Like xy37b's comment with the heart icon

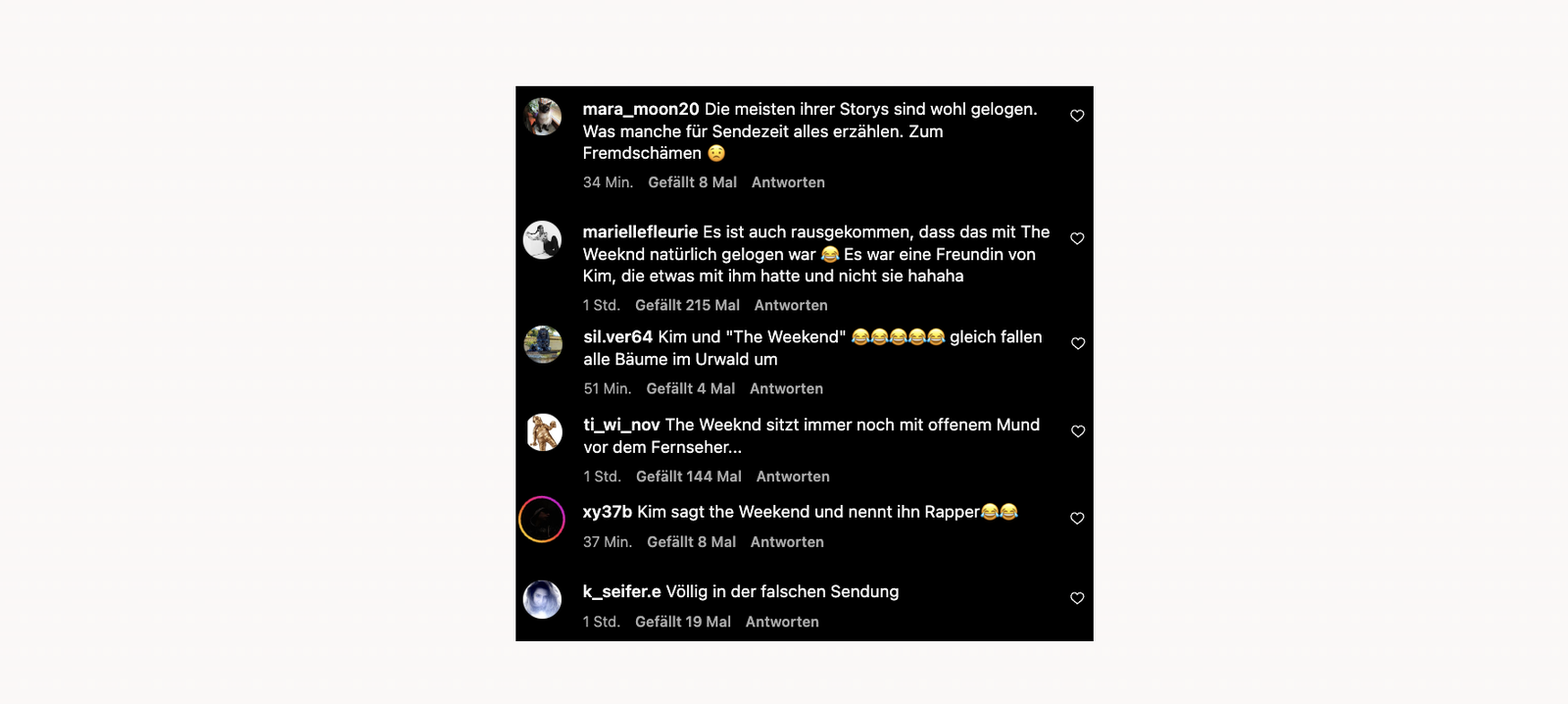(x=1077, y=518)
